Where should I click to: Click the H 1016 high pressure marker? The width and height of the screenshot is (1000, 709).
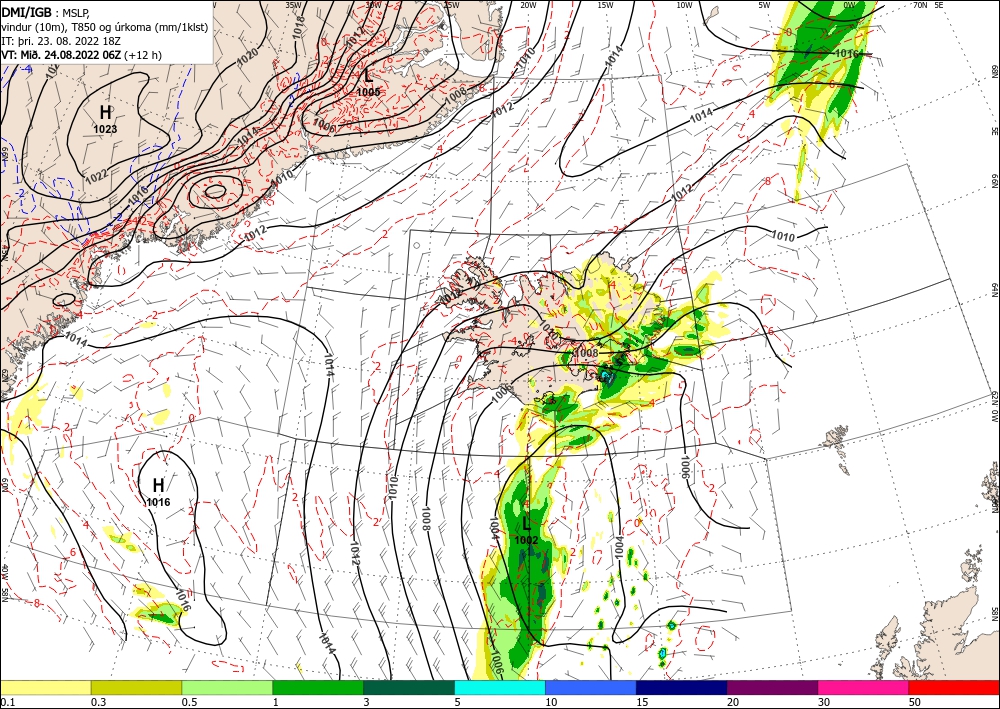(158, 492)
